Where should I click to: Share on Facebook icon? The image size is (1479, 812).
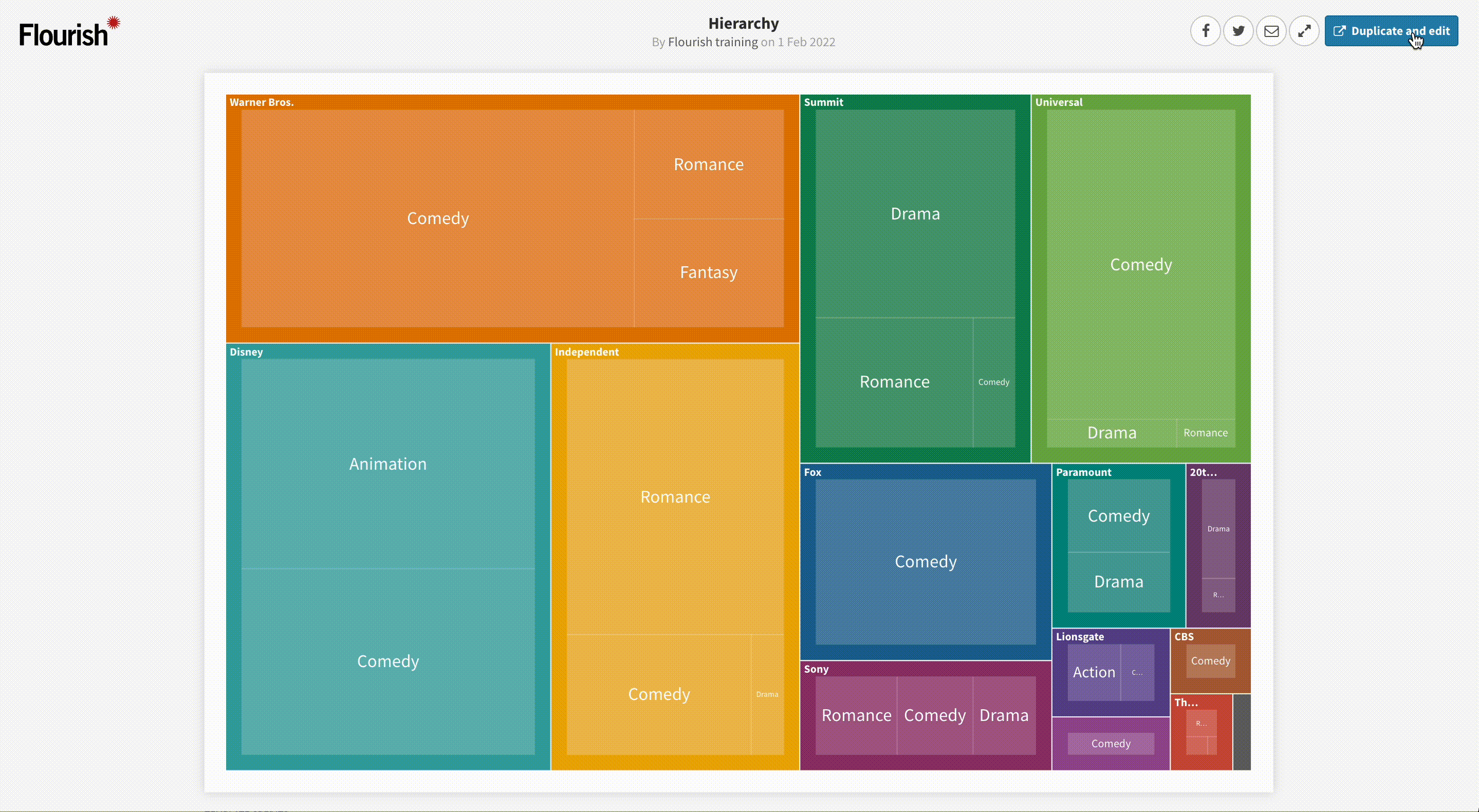click(x=1205, y=31)
